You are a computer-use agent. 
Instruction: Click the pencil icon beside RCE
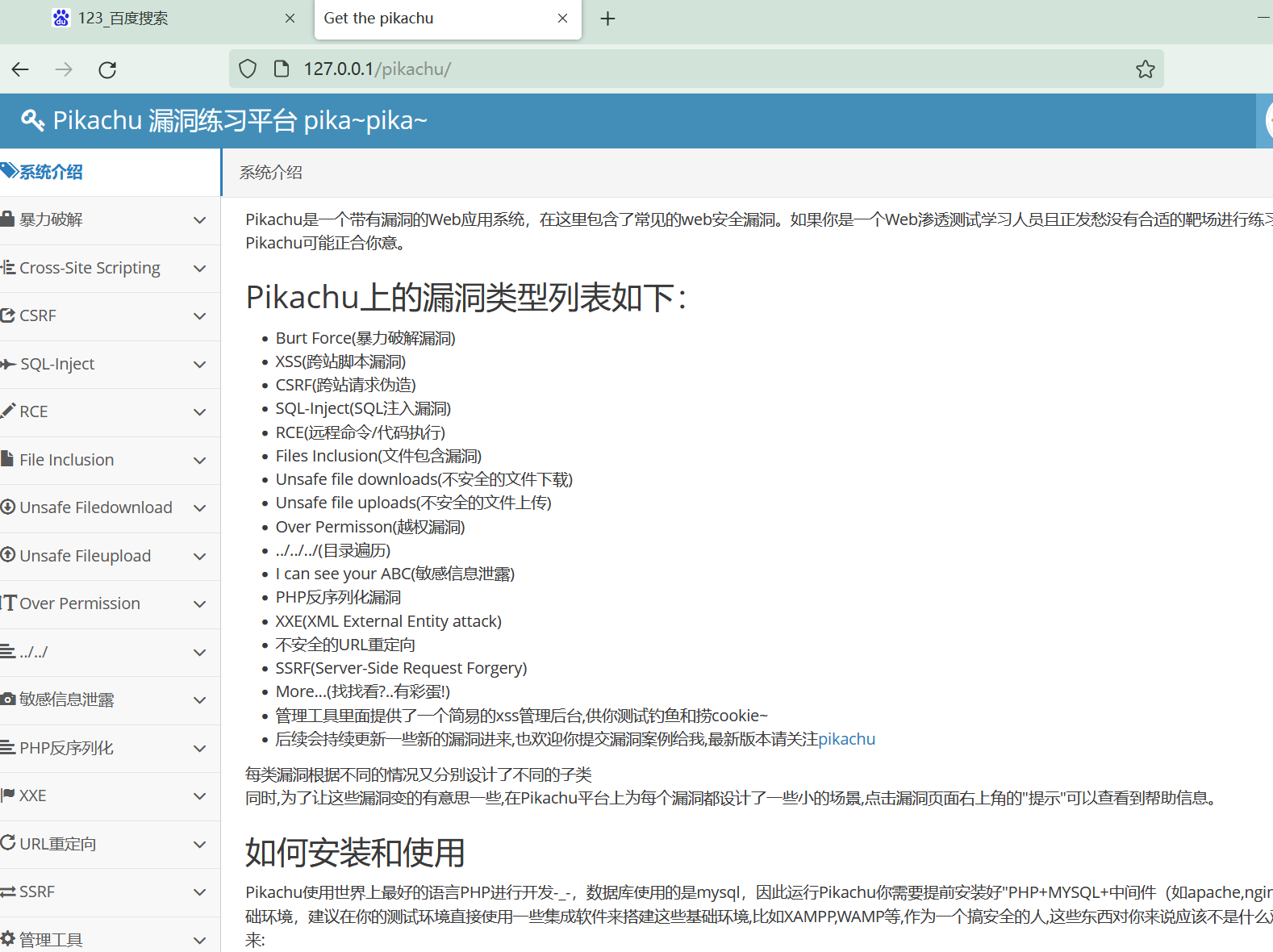(x=8, y=411)
